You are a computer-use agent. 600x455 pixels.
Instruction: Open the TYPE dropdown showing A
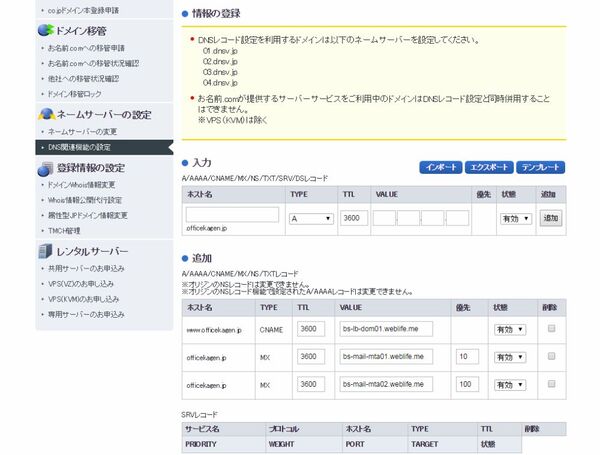(x=311, y=219)
